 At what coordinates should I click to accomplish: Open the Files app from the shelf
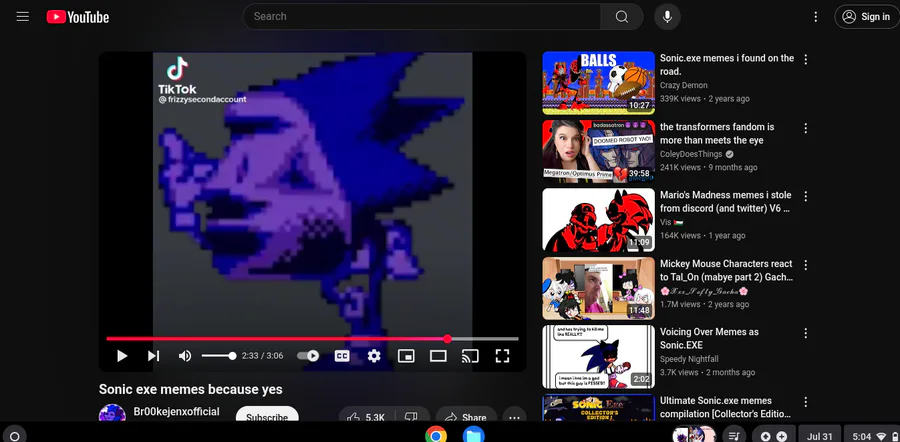[x=474, y=435]
